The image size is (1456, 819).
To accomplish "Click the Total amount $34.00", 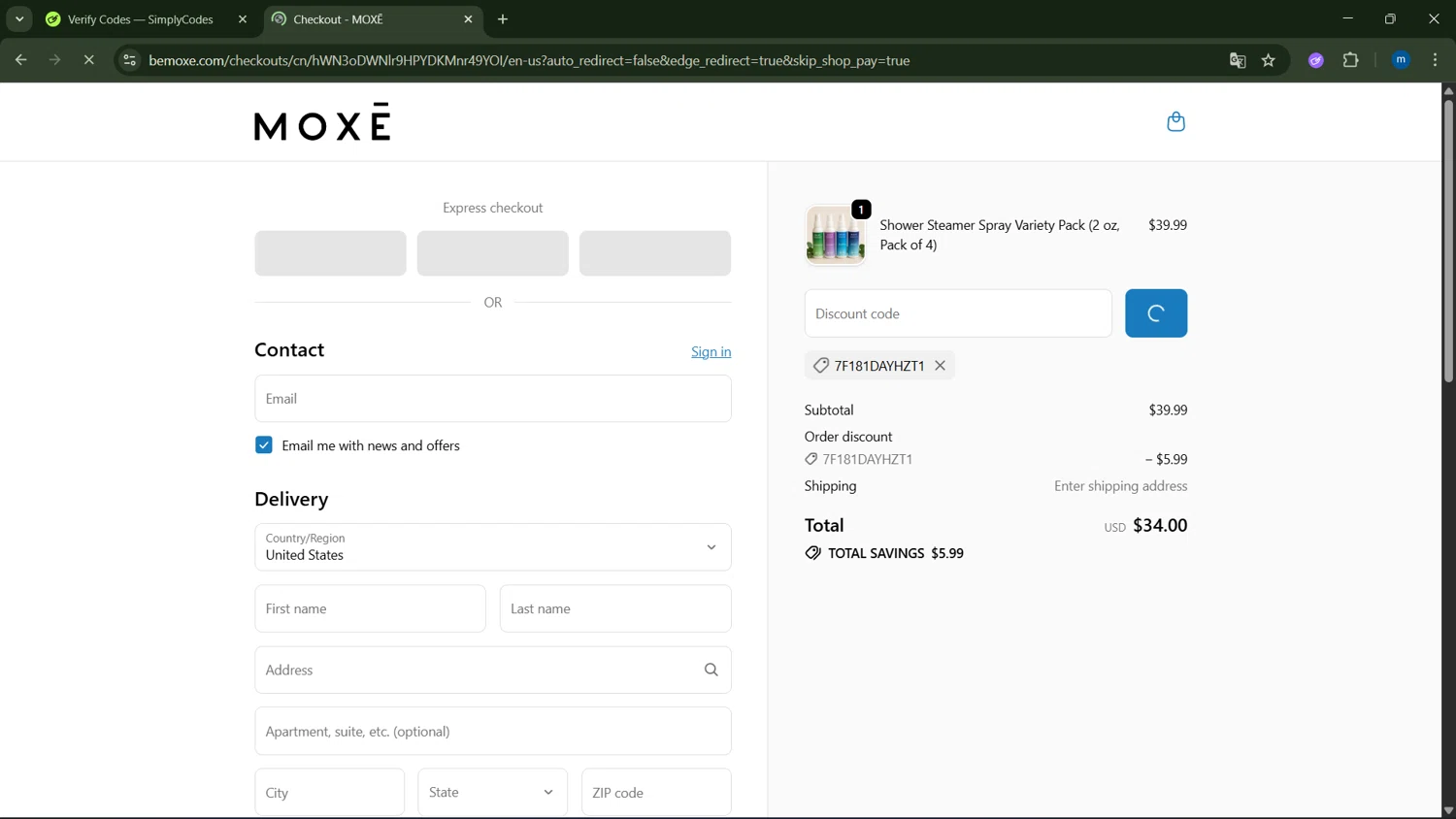I will [1160, 525].
